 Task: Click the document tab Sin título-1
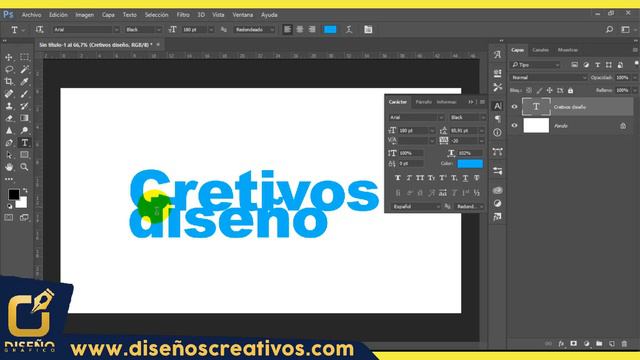[x=96, y=45]
